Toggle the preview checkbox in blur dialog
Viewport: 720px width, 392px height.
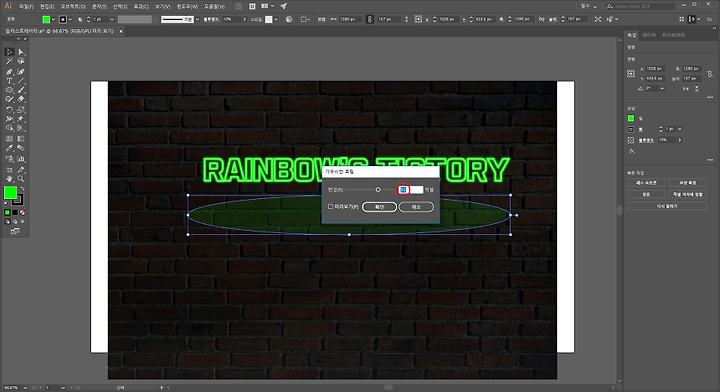pos(330,207)
